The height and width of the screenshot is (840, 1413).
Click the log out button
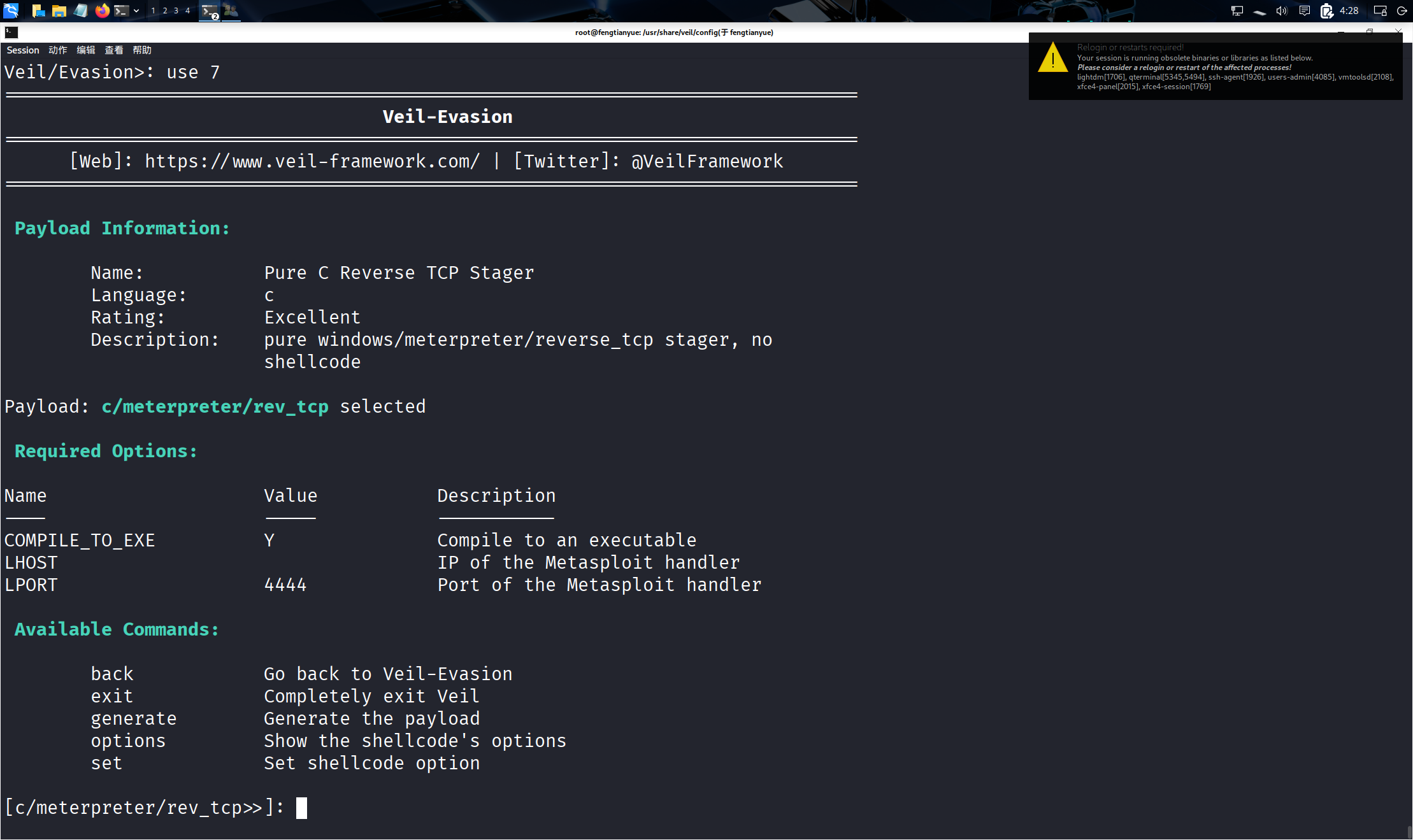[1402, 10]
